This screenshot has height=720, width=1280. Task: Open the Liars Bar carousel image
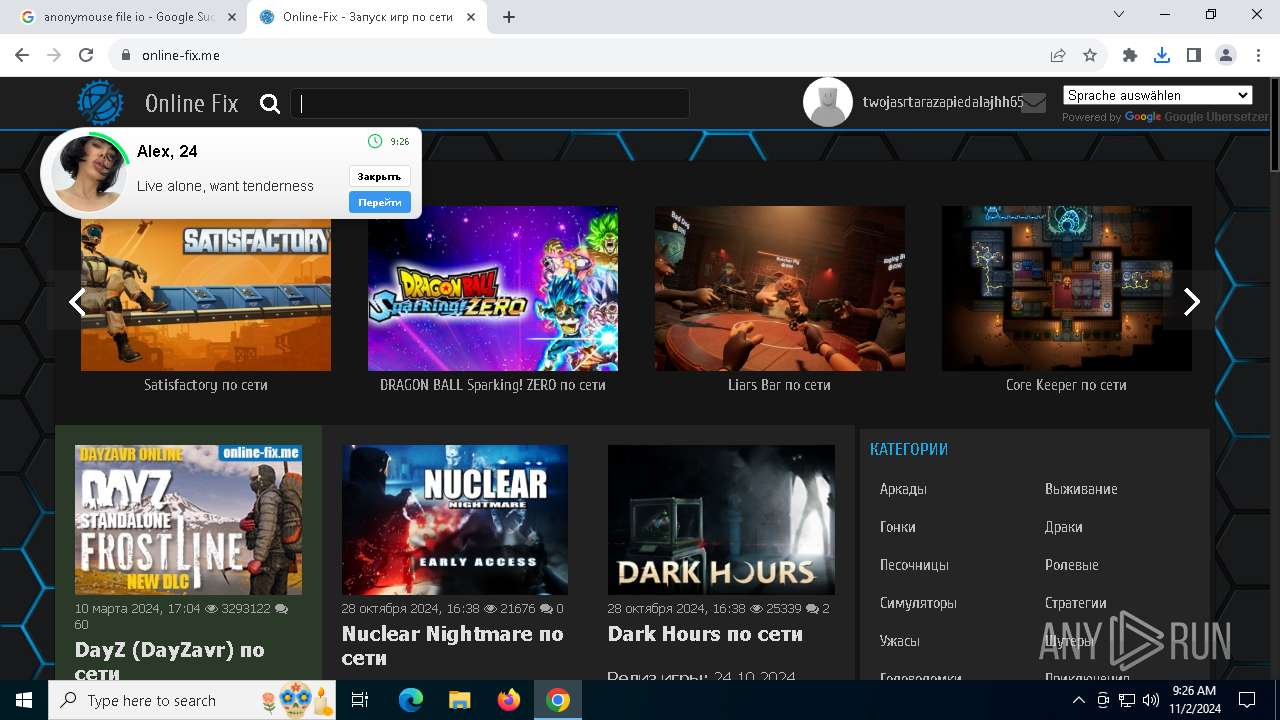[x=780, y=288]
